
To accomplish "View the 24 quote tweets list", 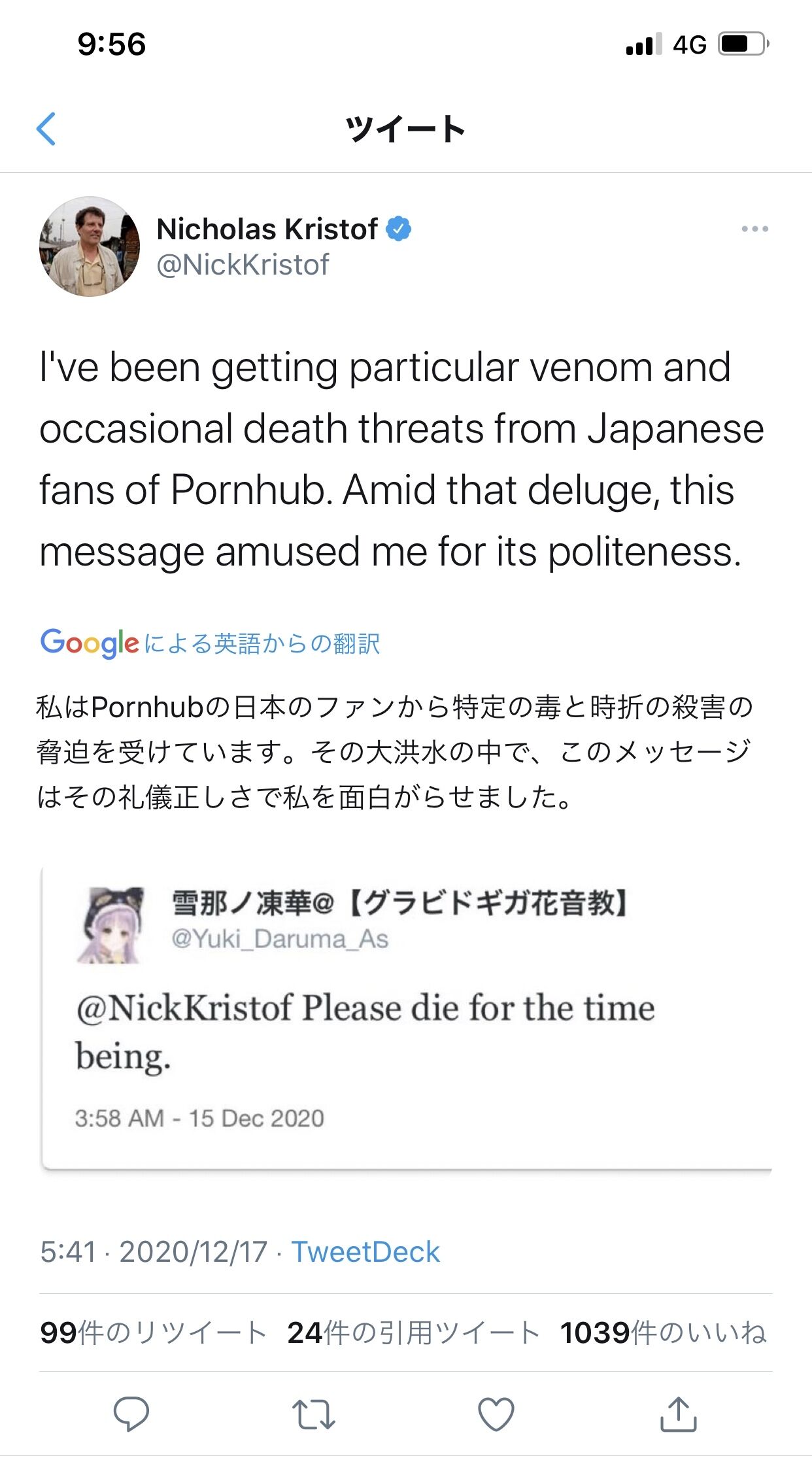I will pos(413,1332).
